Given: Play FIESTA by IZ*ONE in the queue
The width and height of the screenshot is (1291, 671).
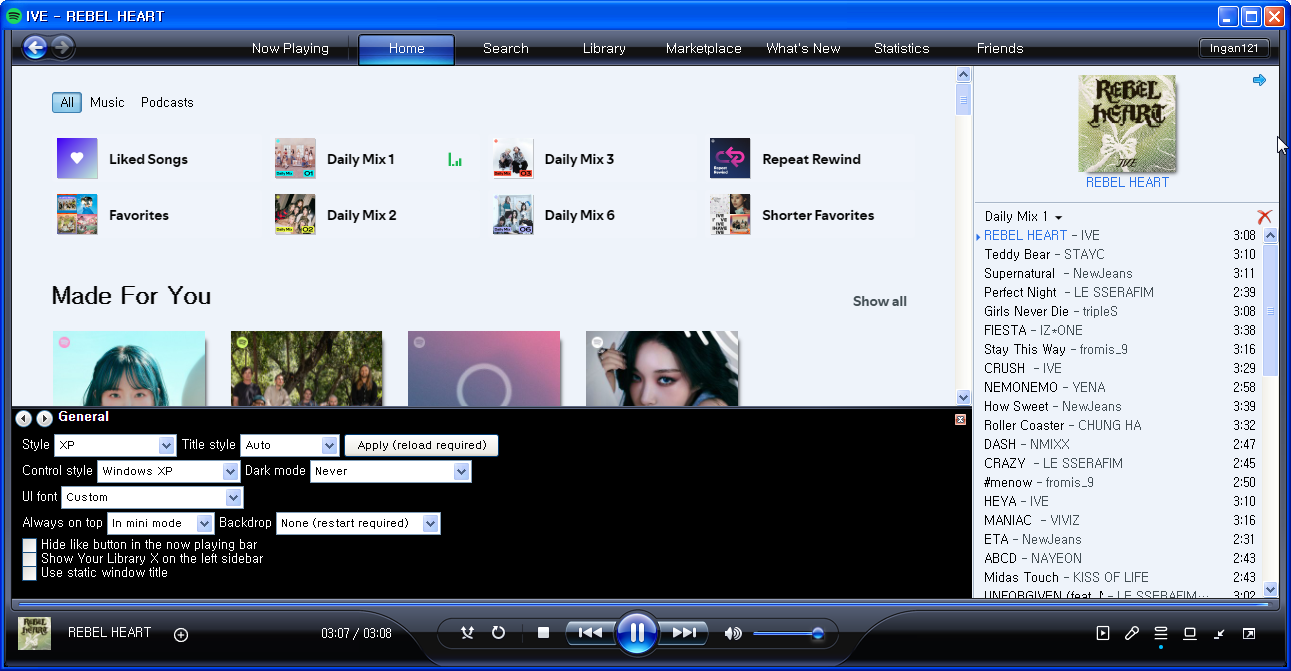Looking at the screenshot, I should [1119, 330].
